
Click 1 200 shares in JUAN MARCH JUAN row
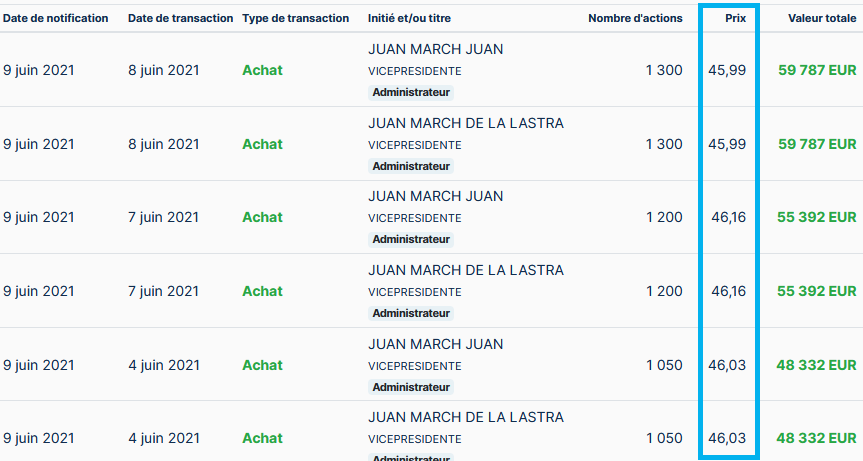664,217
